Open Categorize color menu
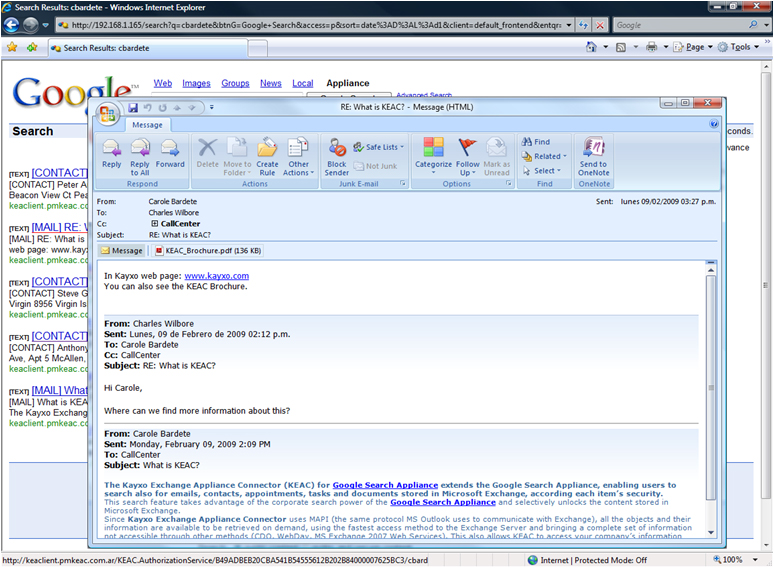This screenshot has width=774, height=568. (433, 156)
